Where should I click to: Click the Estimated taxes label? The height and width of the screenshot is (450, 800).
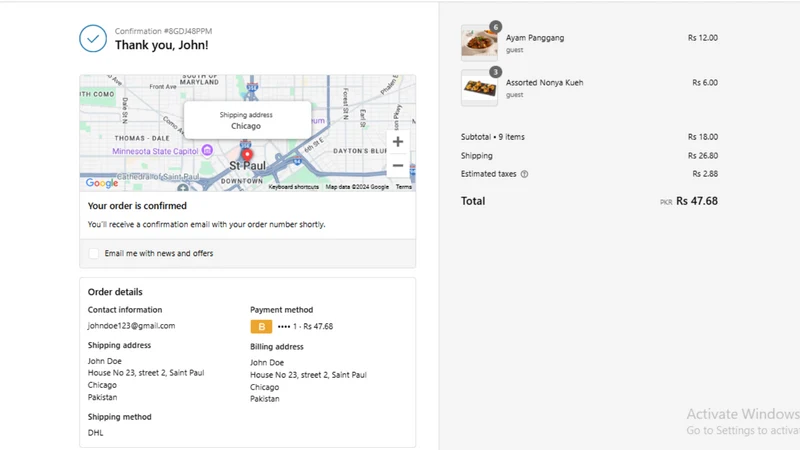(488, 174)
